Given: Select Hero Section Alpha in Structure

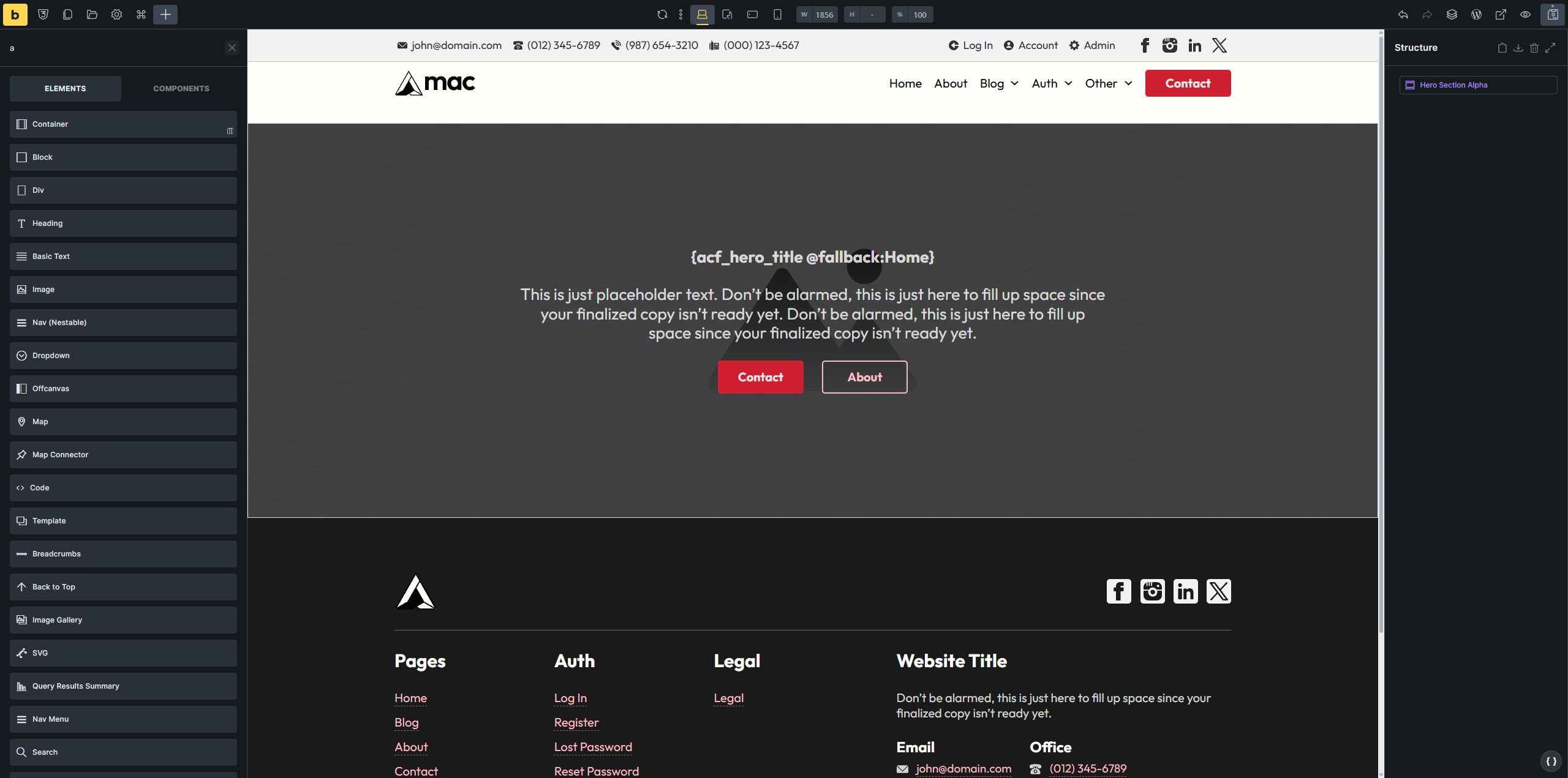Looking at the screenshot, I should pyautogui.click(x=1478, y=85).
